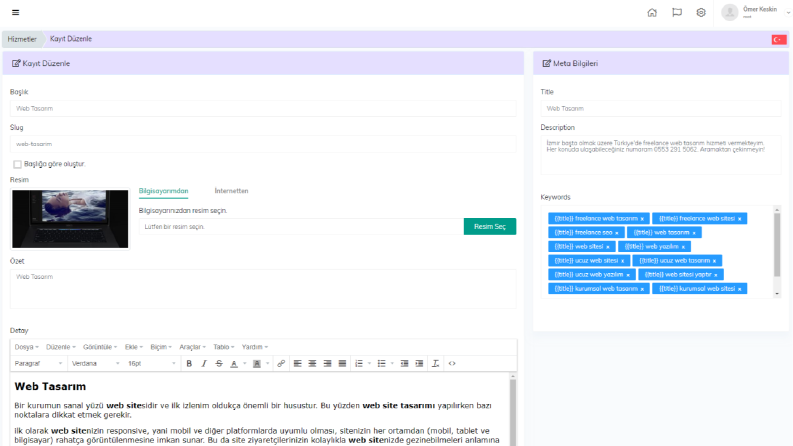Align text left

tap(297, 364)
